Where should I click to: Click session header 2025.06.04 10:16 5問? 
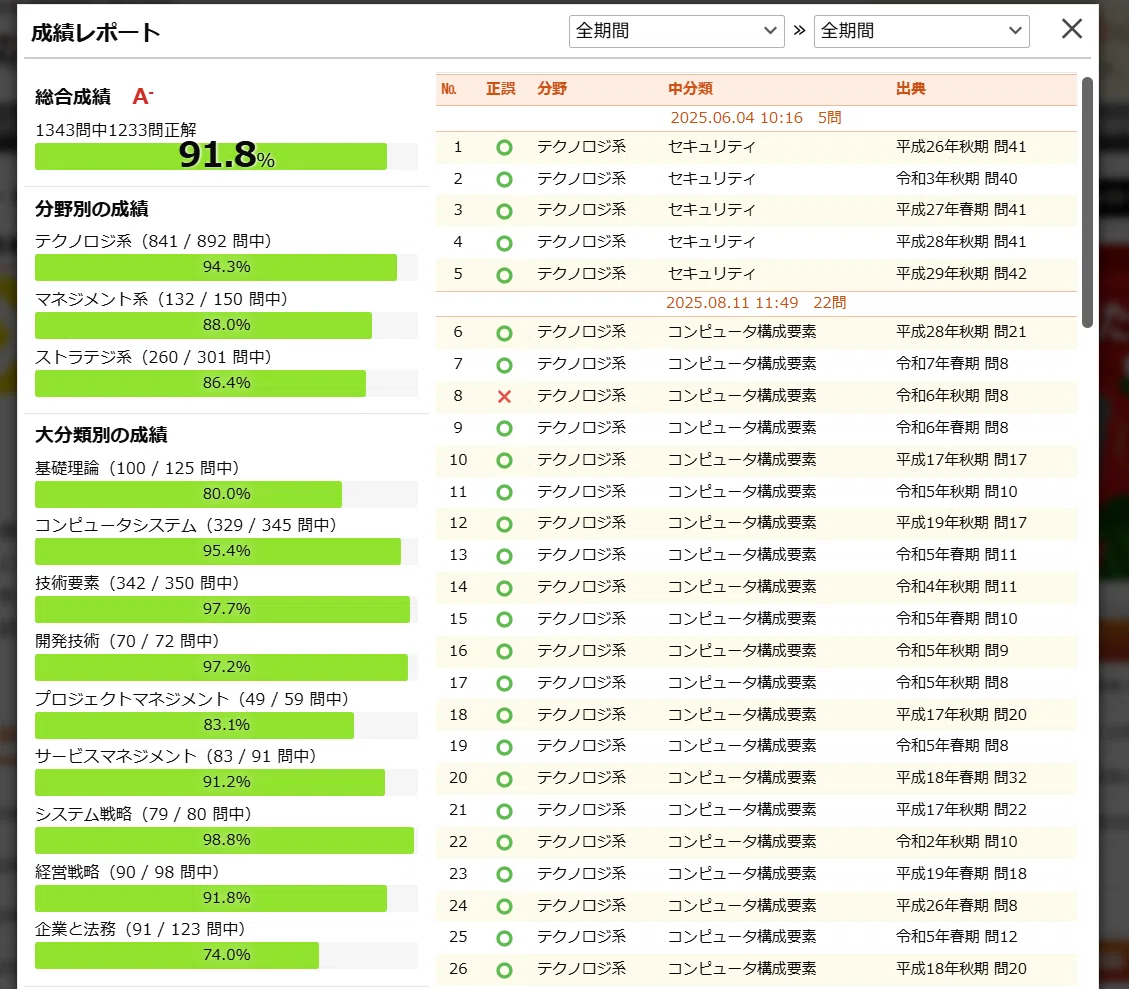point(756,118)
